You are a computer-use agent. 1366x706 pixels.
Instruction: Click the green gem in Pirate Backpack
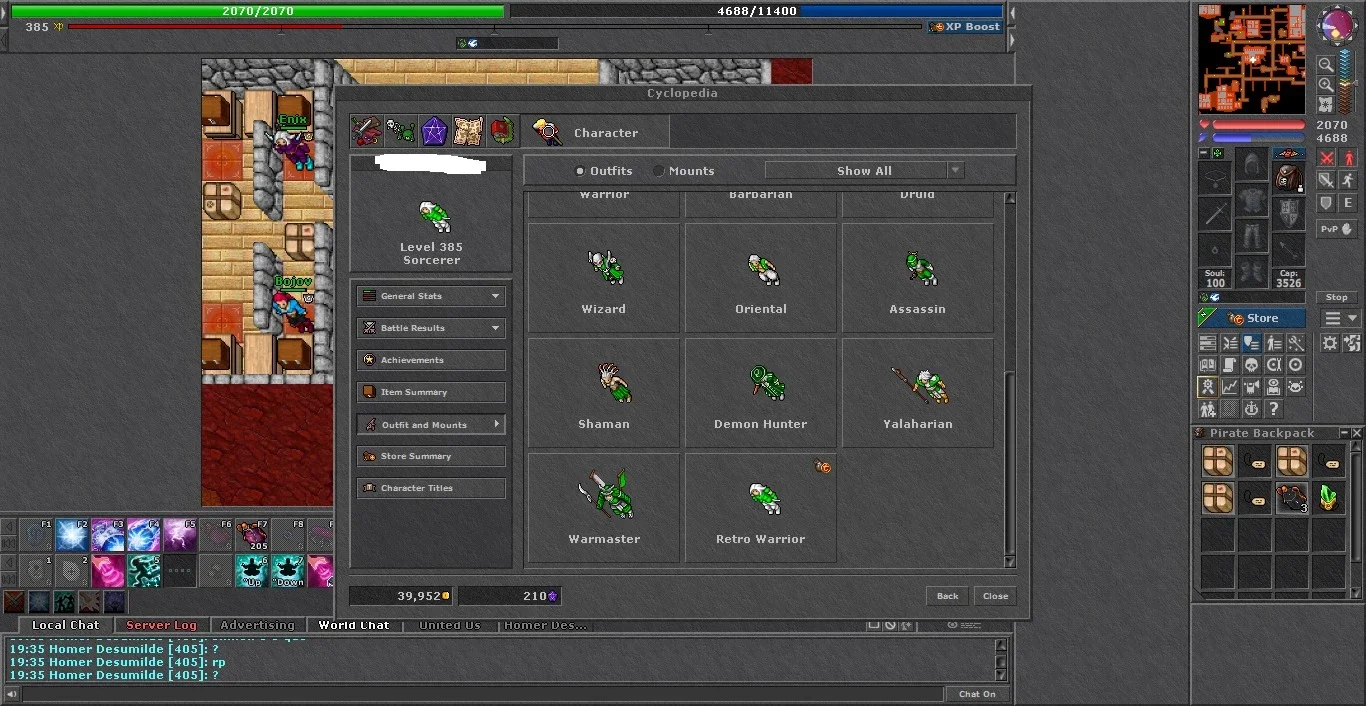click(x=1328, y=497)
